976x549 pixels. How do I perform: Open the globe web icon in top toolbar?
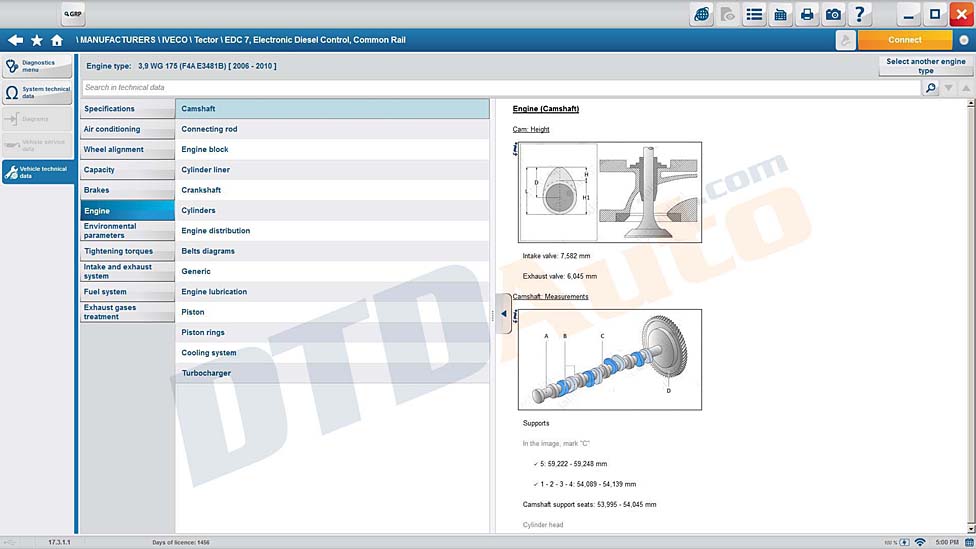click(702, 14)
